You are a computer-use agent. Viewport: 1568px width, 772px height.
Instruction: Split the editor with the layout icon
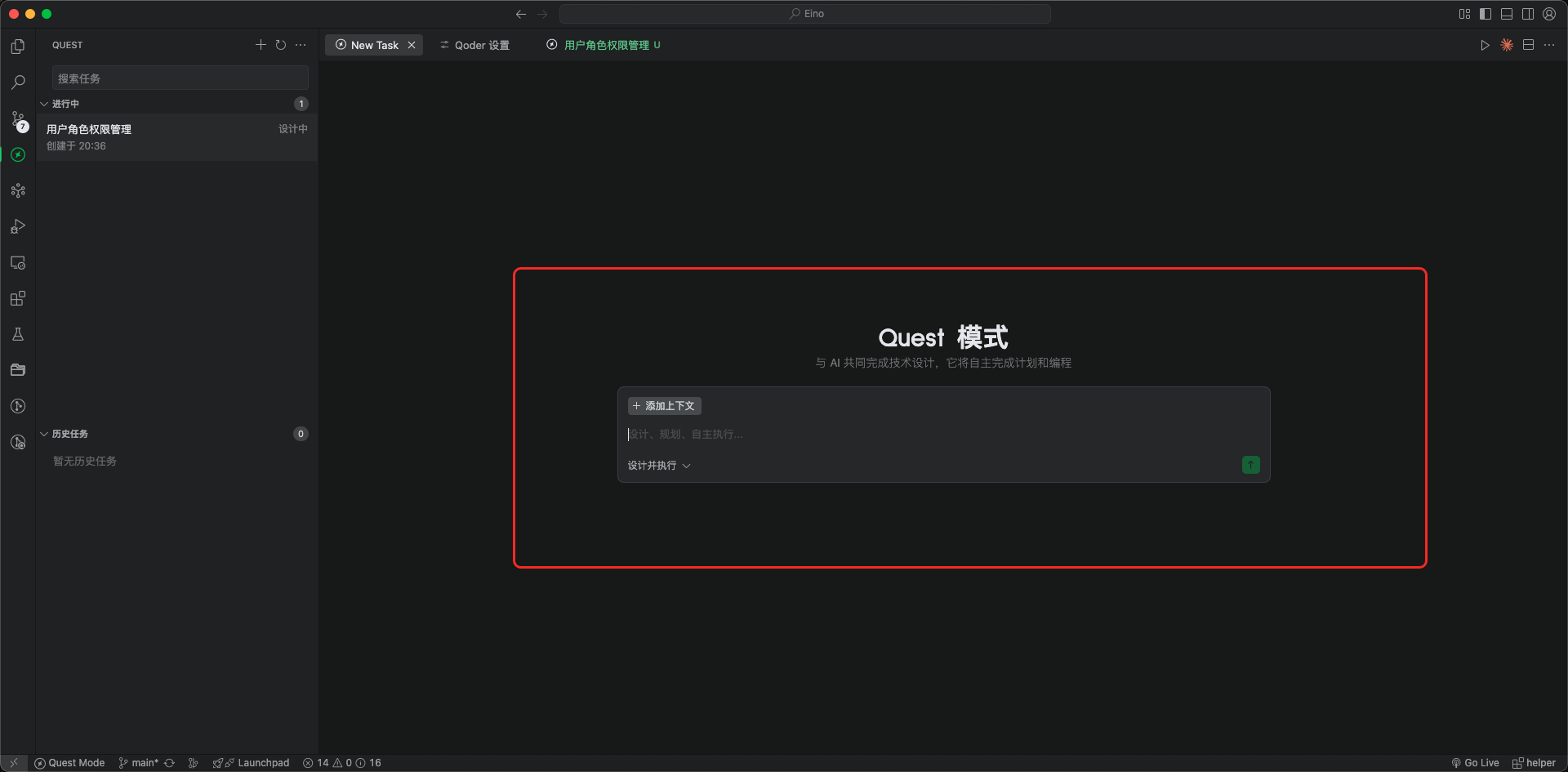click(1528, 45)
